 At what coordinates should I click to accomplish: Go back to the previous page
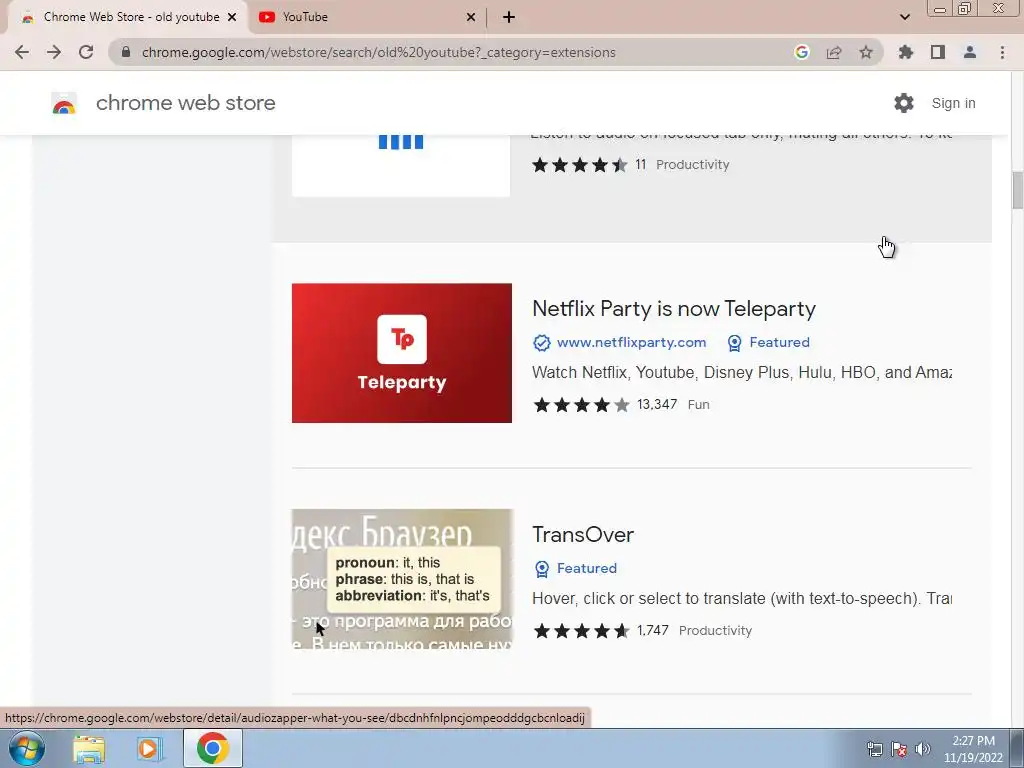pos(22,52)
